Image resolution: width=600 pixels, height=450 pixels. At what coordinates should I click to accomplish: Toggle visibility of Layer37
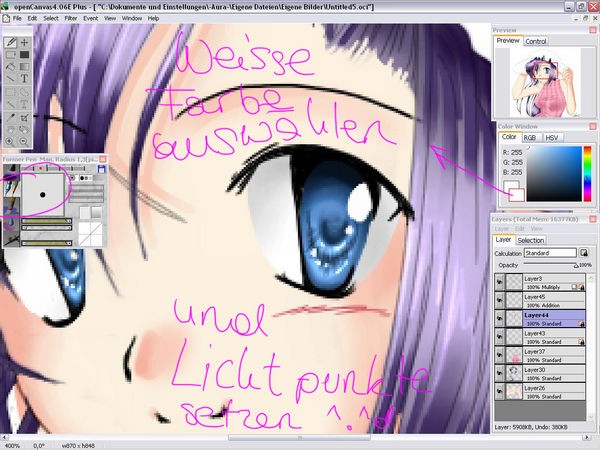[500, 353]
